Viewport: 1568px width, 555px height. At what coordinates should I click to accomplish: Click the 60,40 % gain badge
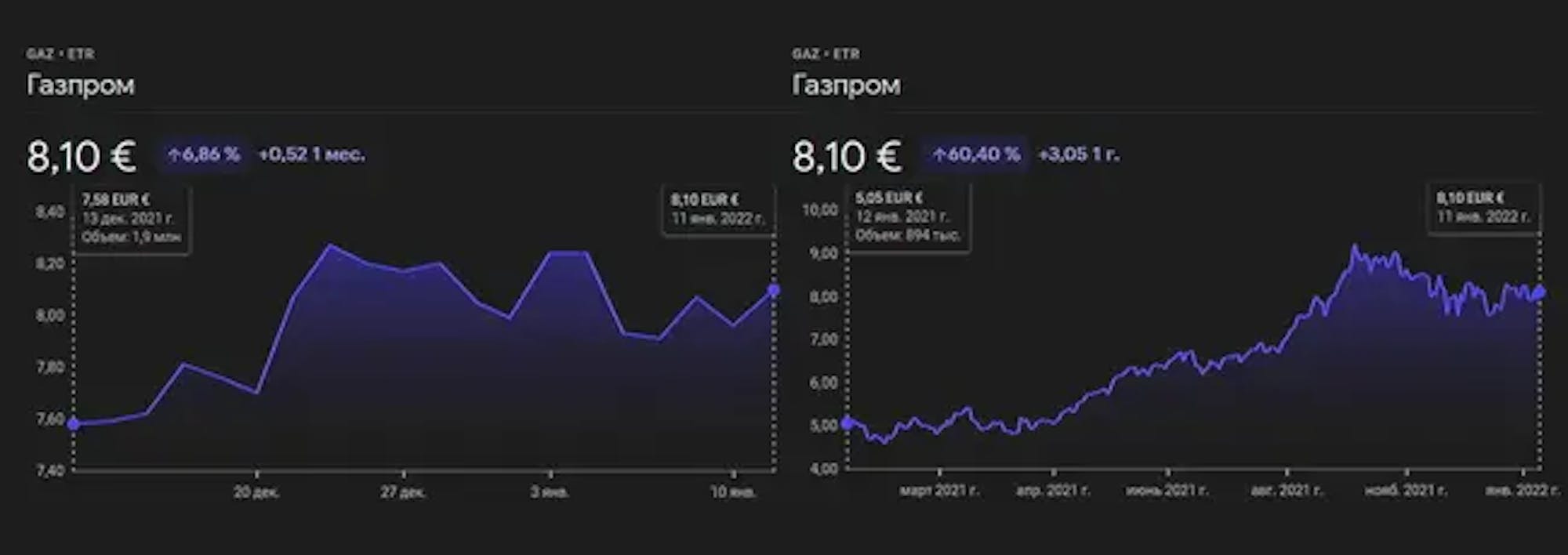[976, 154]
